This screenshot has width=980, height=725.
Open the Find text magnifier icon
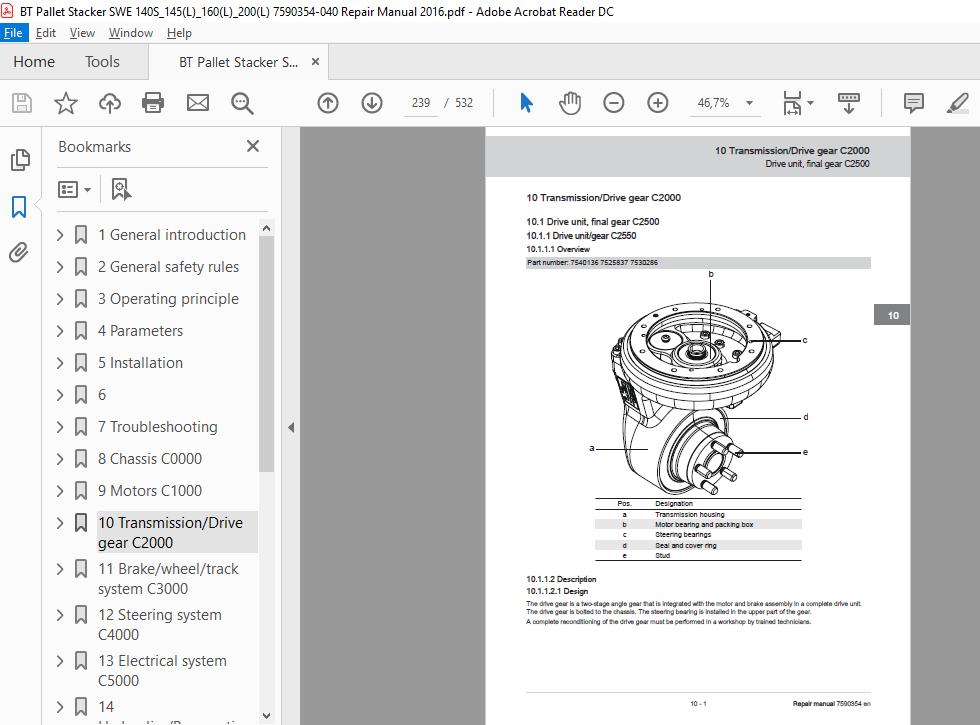[x=242, y=103]
